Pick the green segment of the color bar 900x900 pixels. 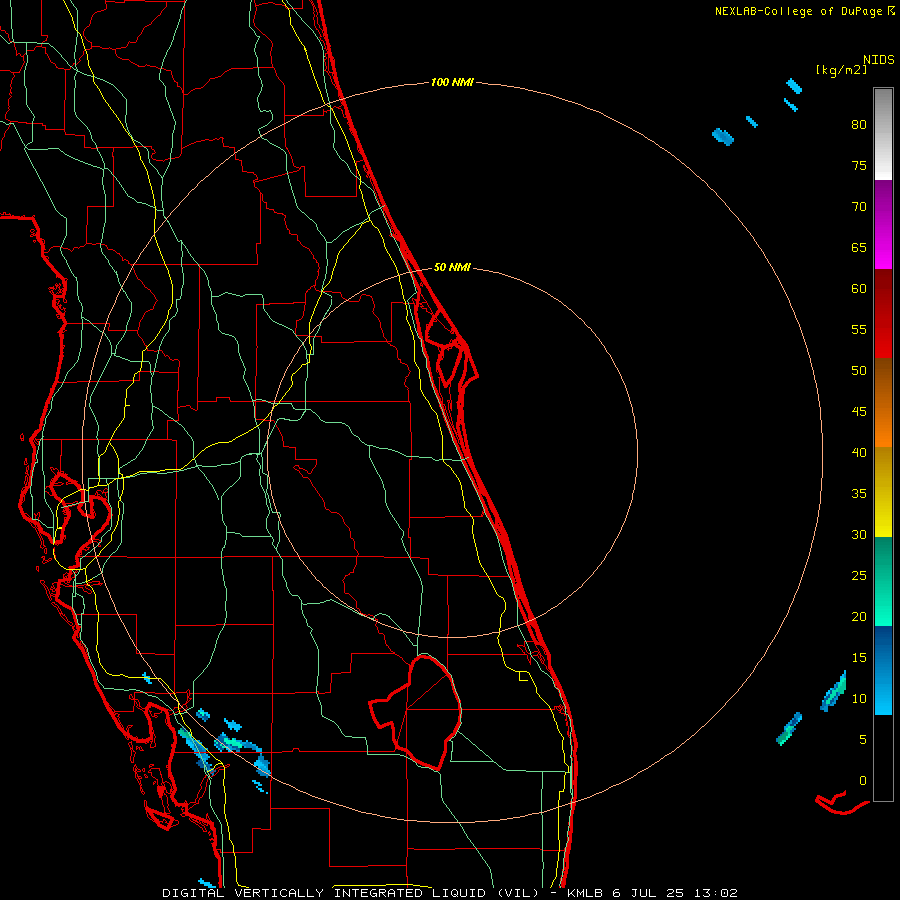(883, 581)
